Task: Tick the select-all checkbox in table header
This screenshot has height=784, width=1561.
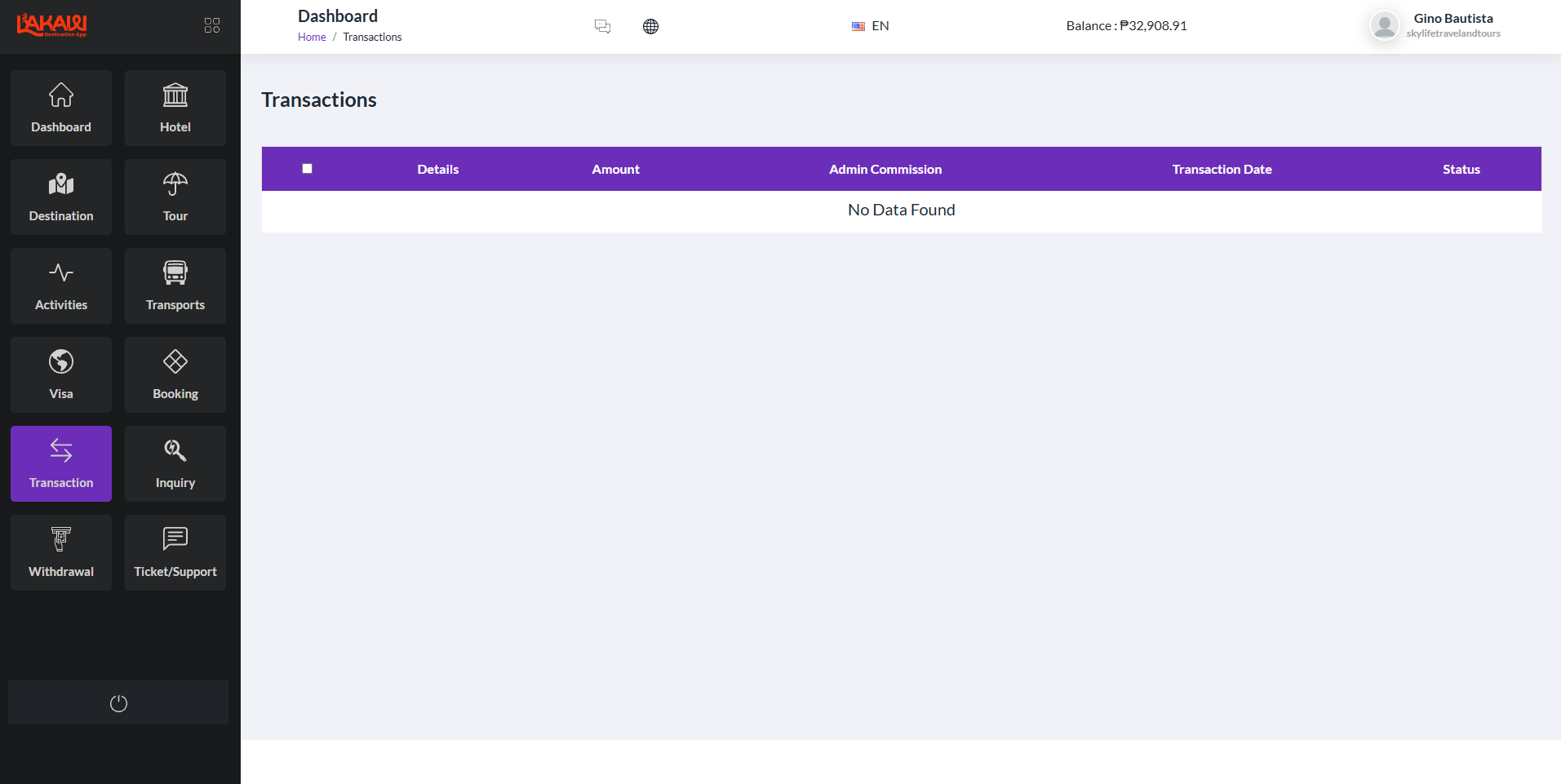Action: (x=307, y=169)
